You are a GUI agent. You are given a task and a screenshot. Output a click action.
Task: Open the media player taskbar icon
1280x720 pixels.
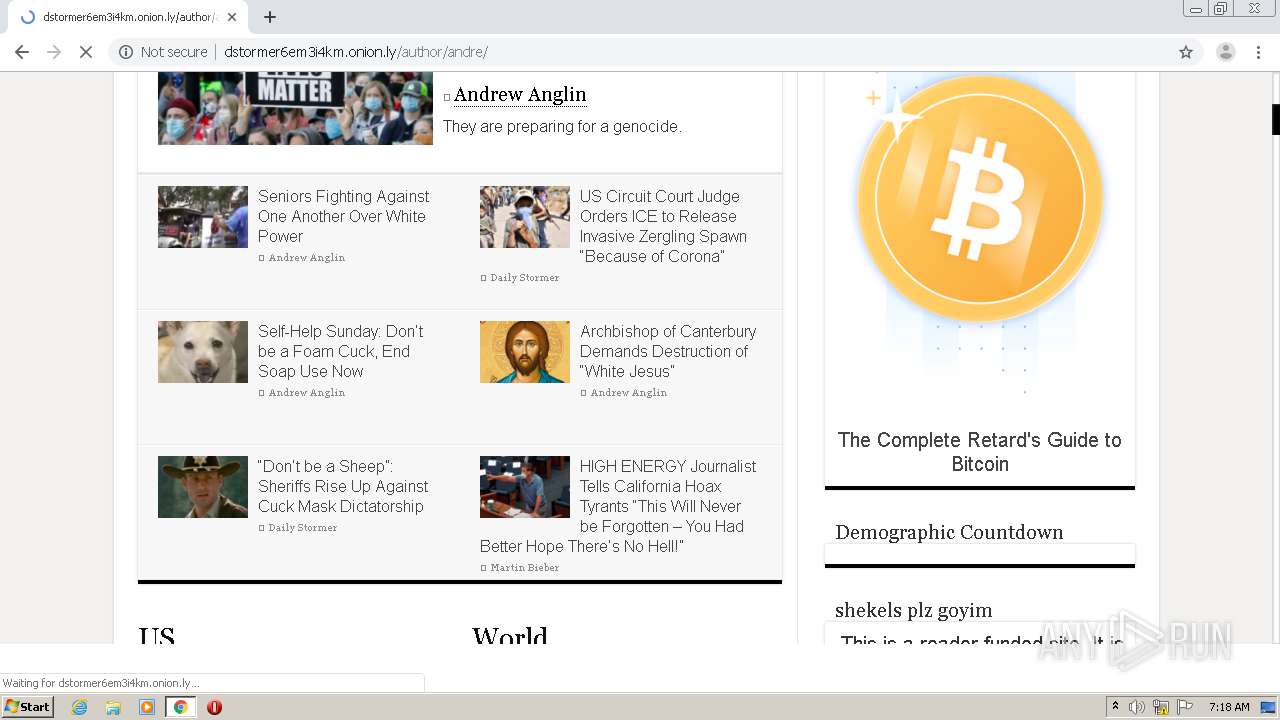(x=147, y=707)
